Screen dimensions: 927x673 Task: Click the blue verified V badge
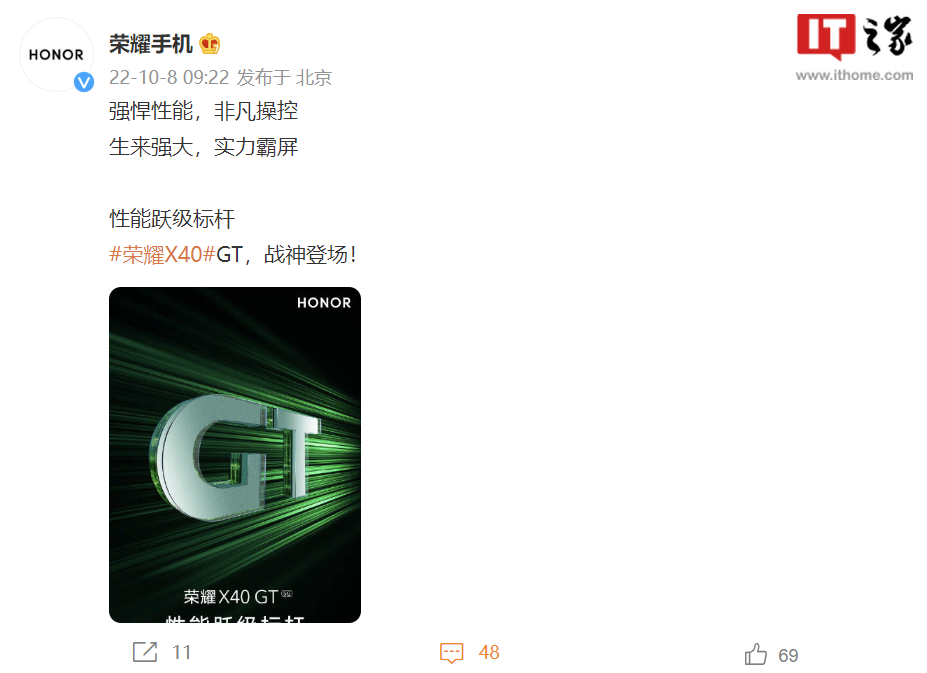point(84,82)
